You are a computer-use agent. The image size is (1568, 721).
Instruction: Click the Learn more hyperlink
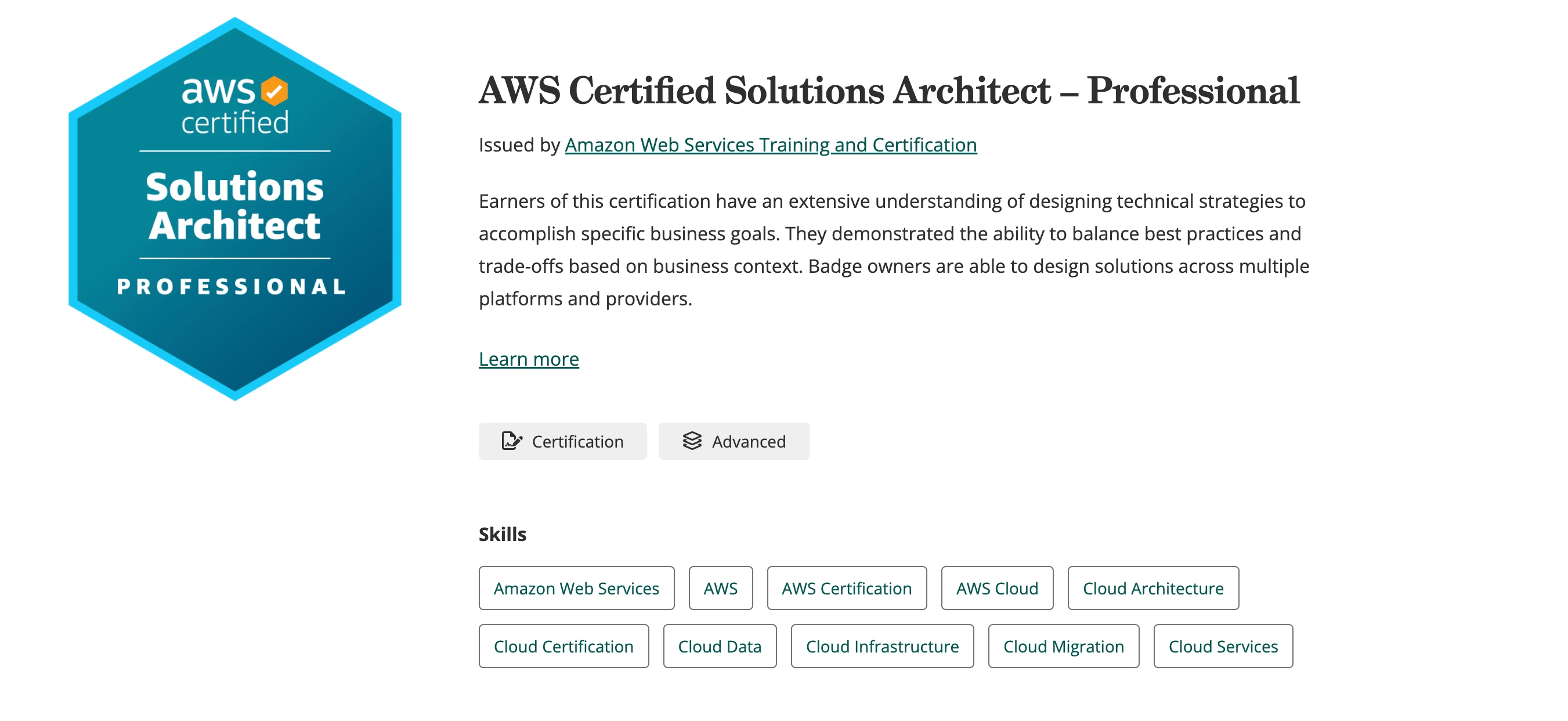click(528, 358)
